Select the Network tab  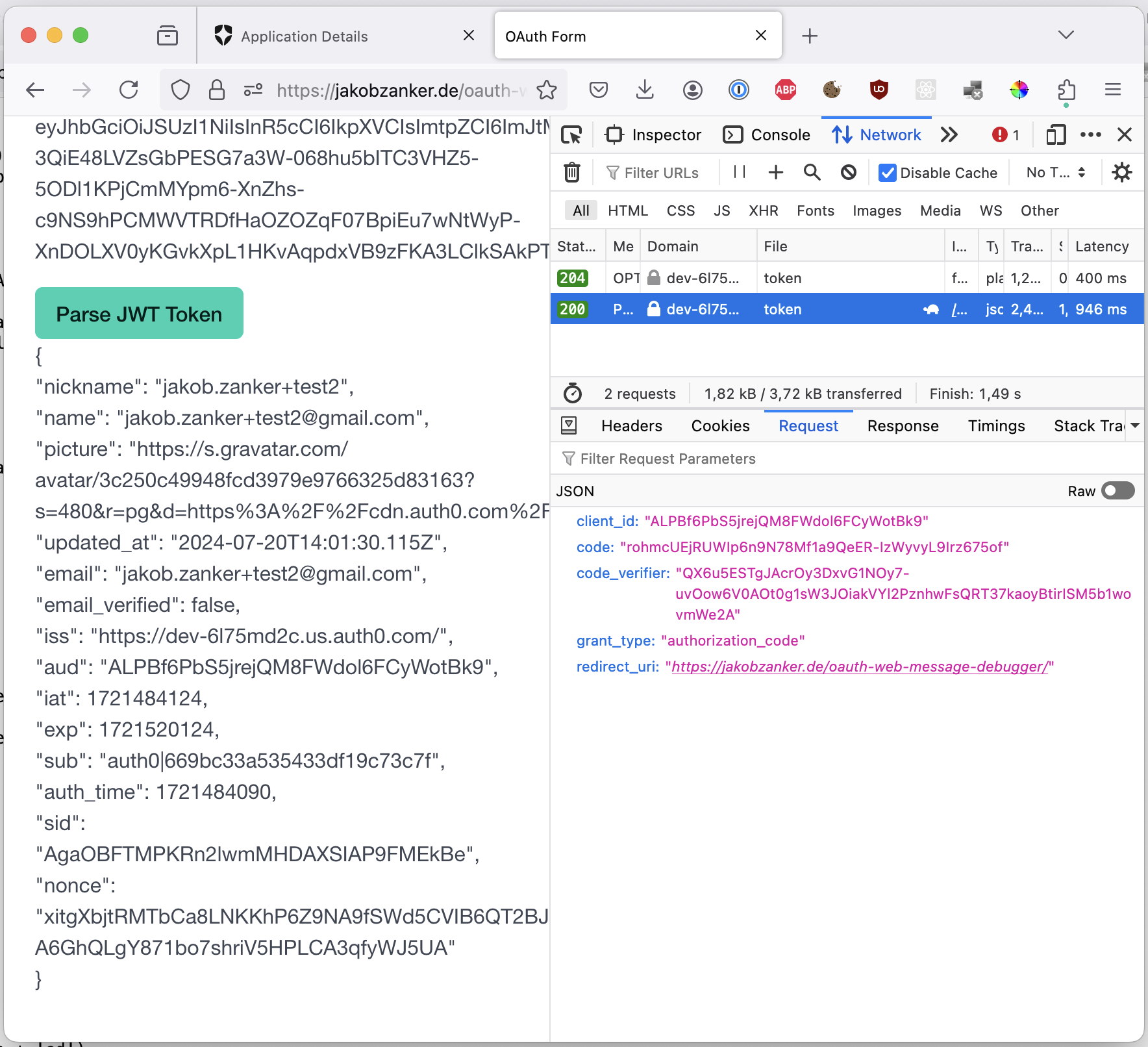click(877, 135)
